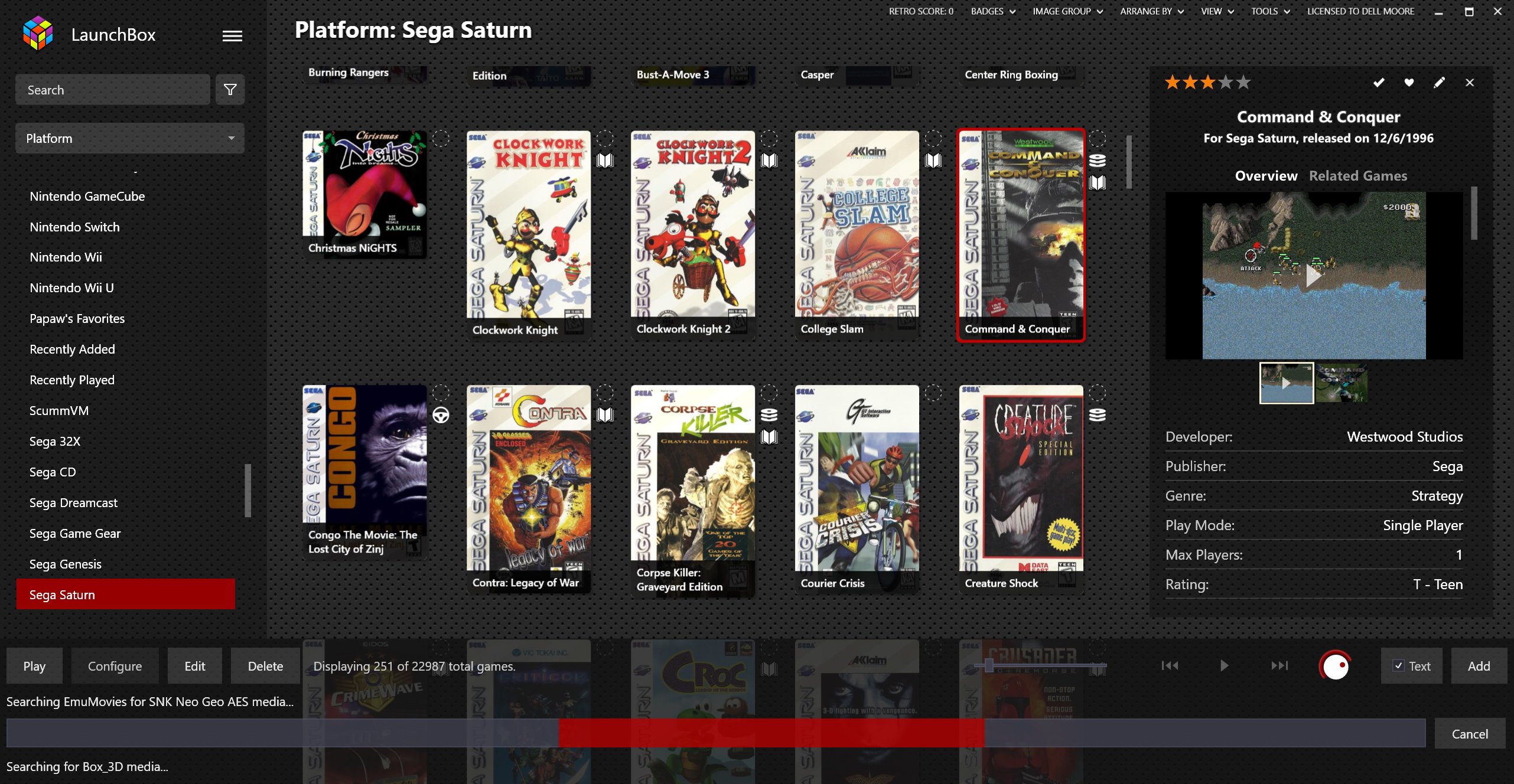Skip to next track
The image size is (1514, 784).
click(x=1279, y=666)
